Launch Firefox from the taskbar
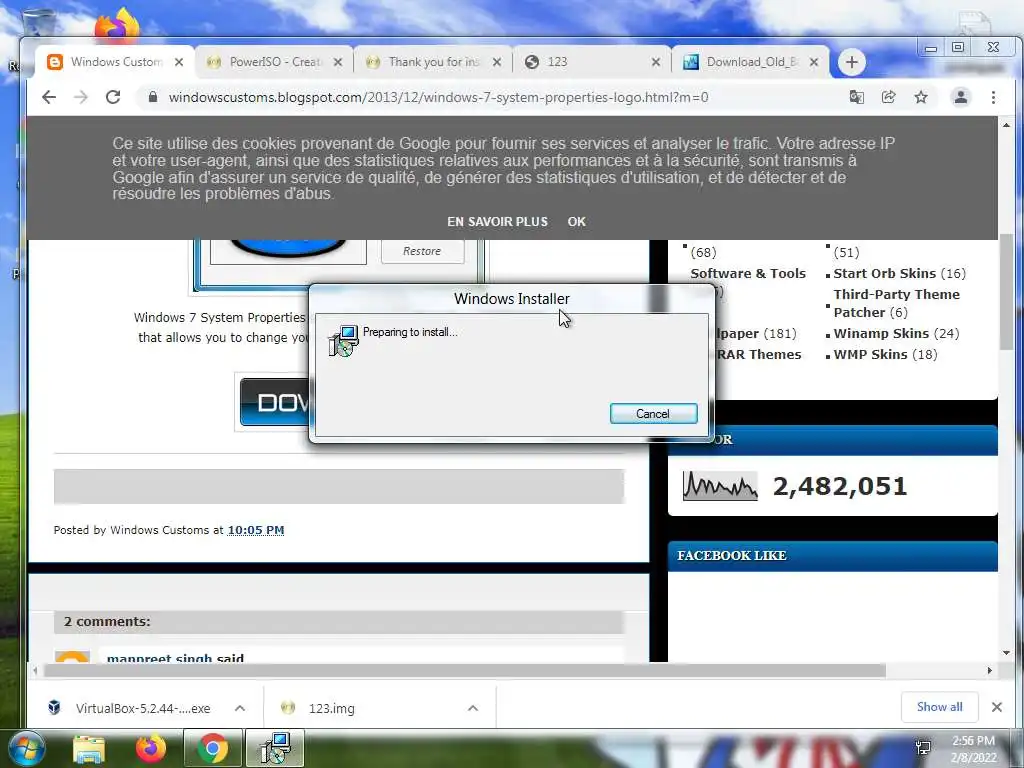The image size is (1024, 768). point(150,748)
